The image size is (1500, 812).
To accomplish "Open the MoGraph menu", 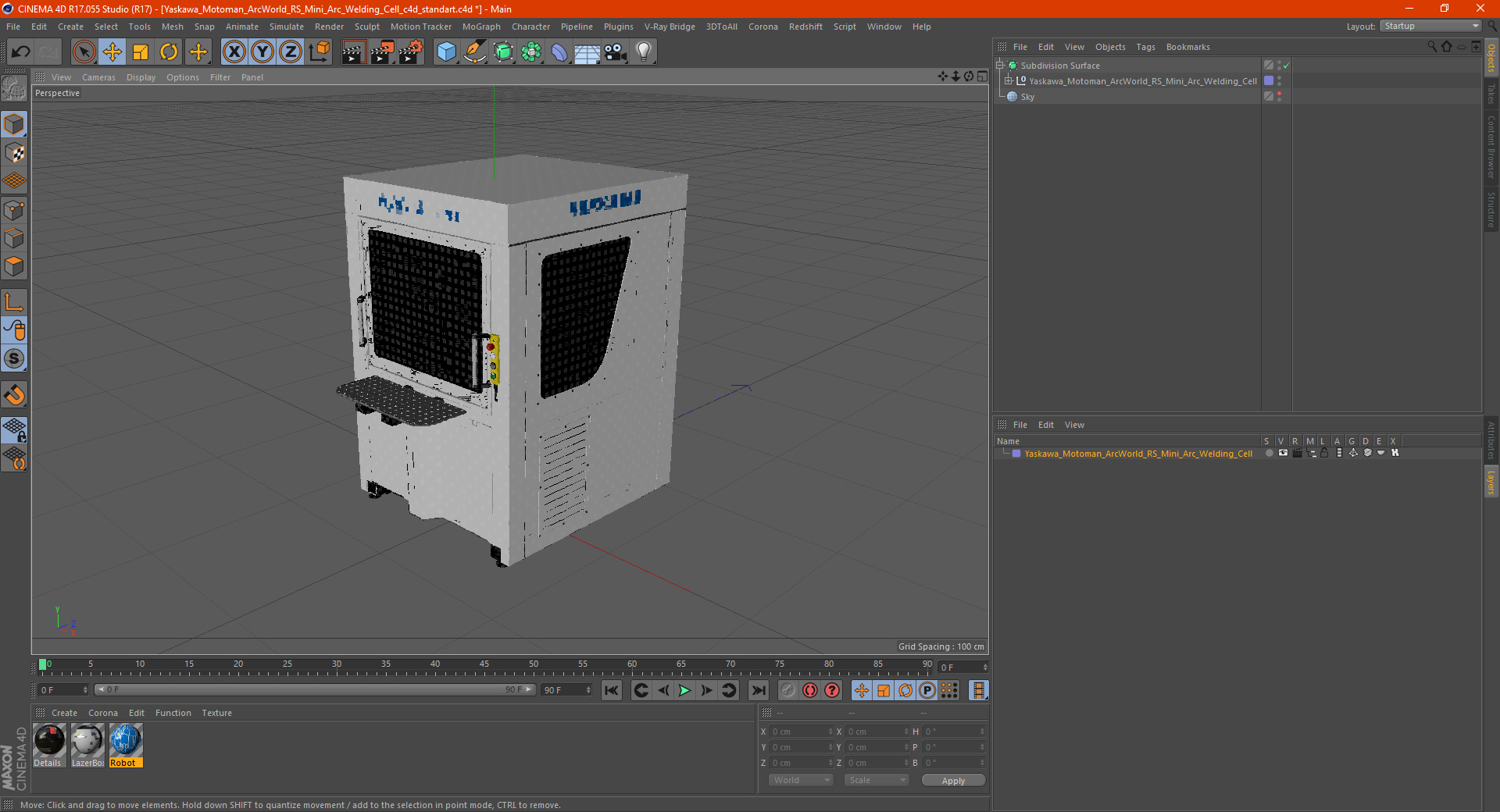I will 481,27.
